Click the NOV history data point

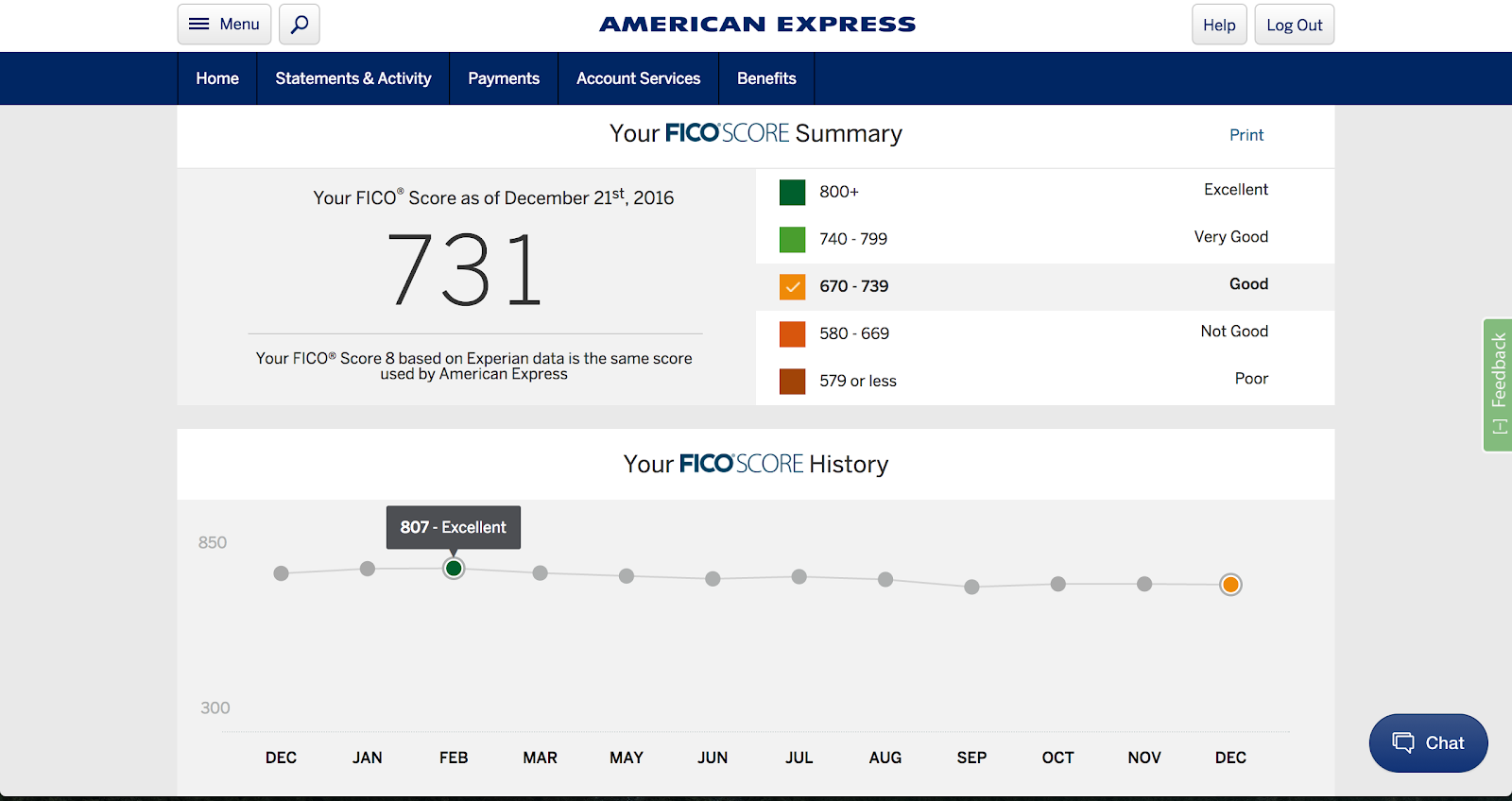pyautogui.click(x=1144, y=585)
